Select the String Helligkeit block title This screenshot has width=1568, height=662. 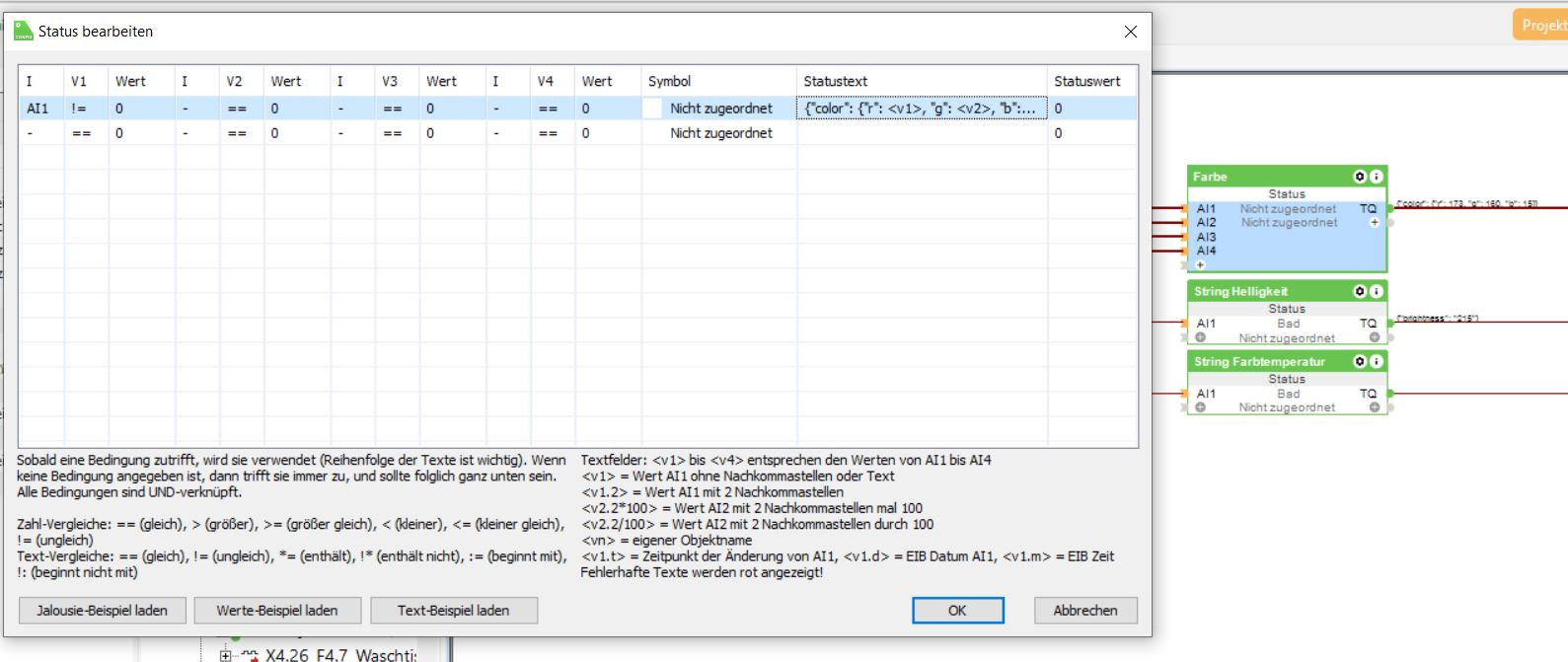tap(1240, 291)
